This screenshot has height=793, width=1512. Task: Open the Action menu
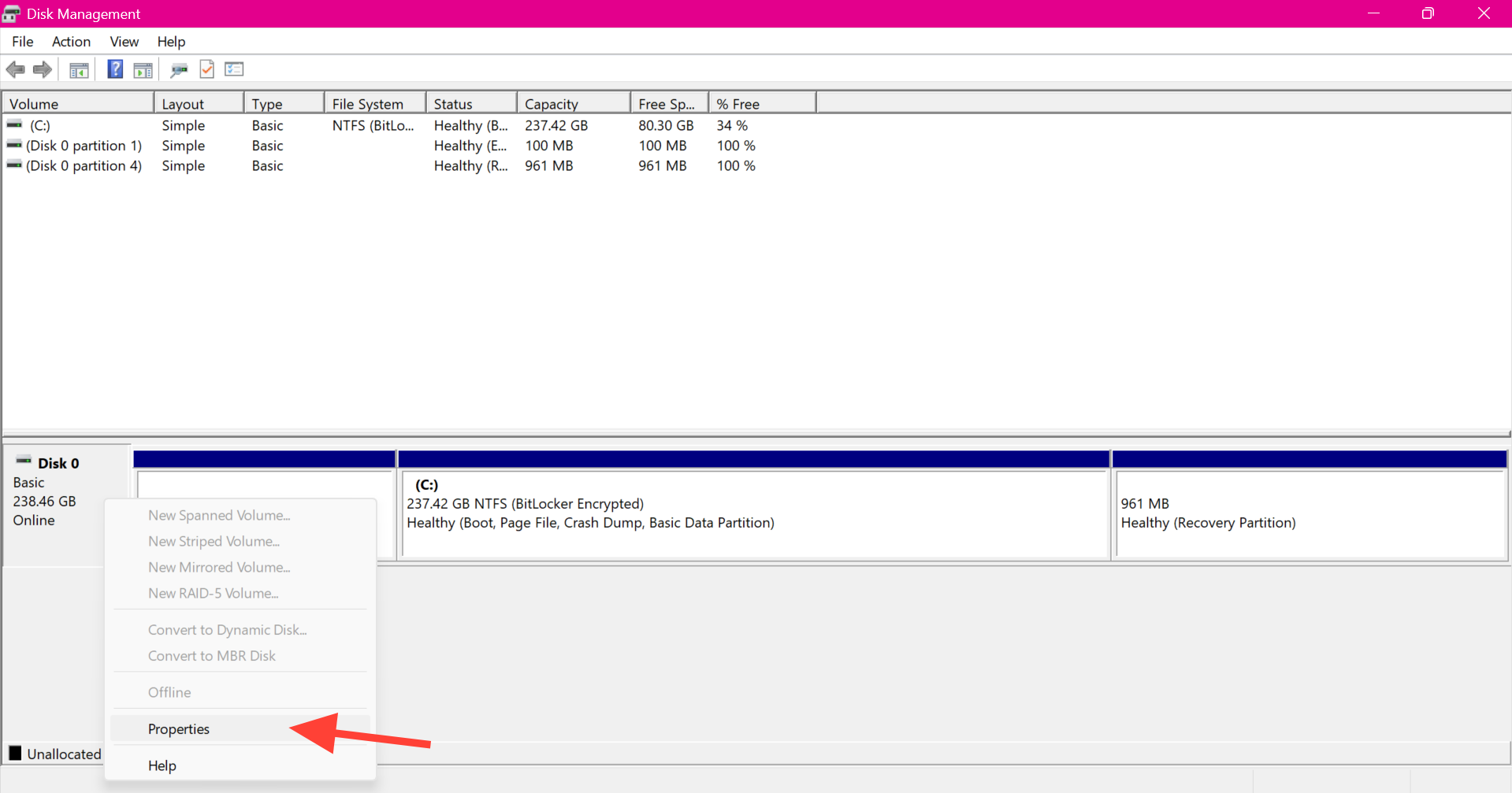point(71,42)
